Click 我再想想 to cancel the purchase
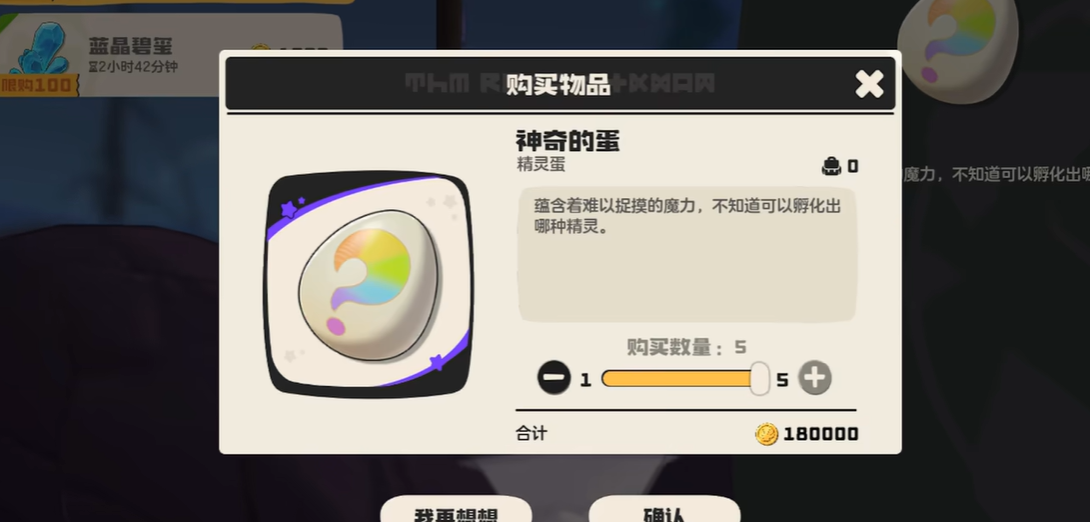 coord(456,511)
